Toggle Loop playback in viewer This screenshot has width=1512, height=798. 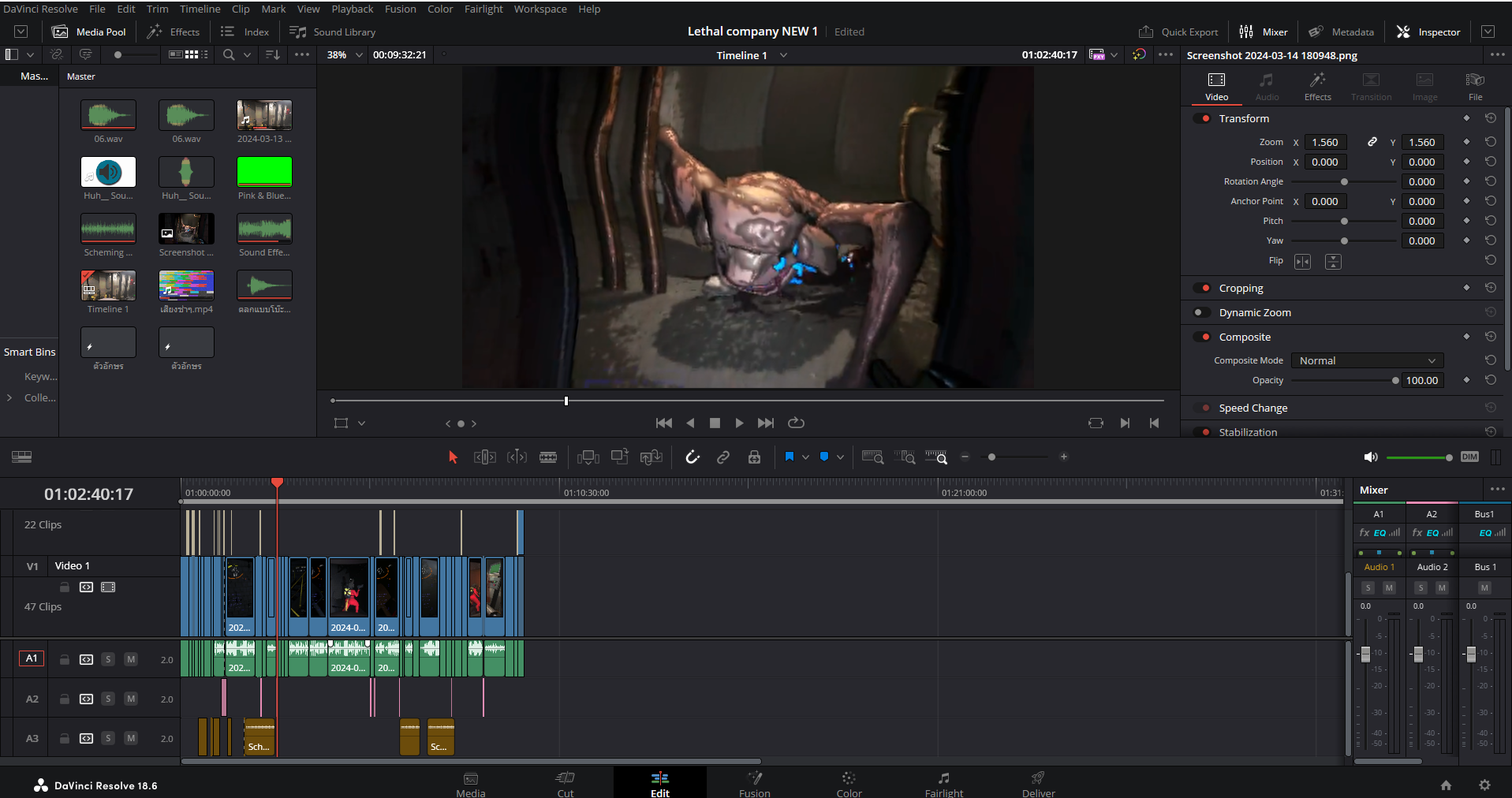click(x=797, y=423)
